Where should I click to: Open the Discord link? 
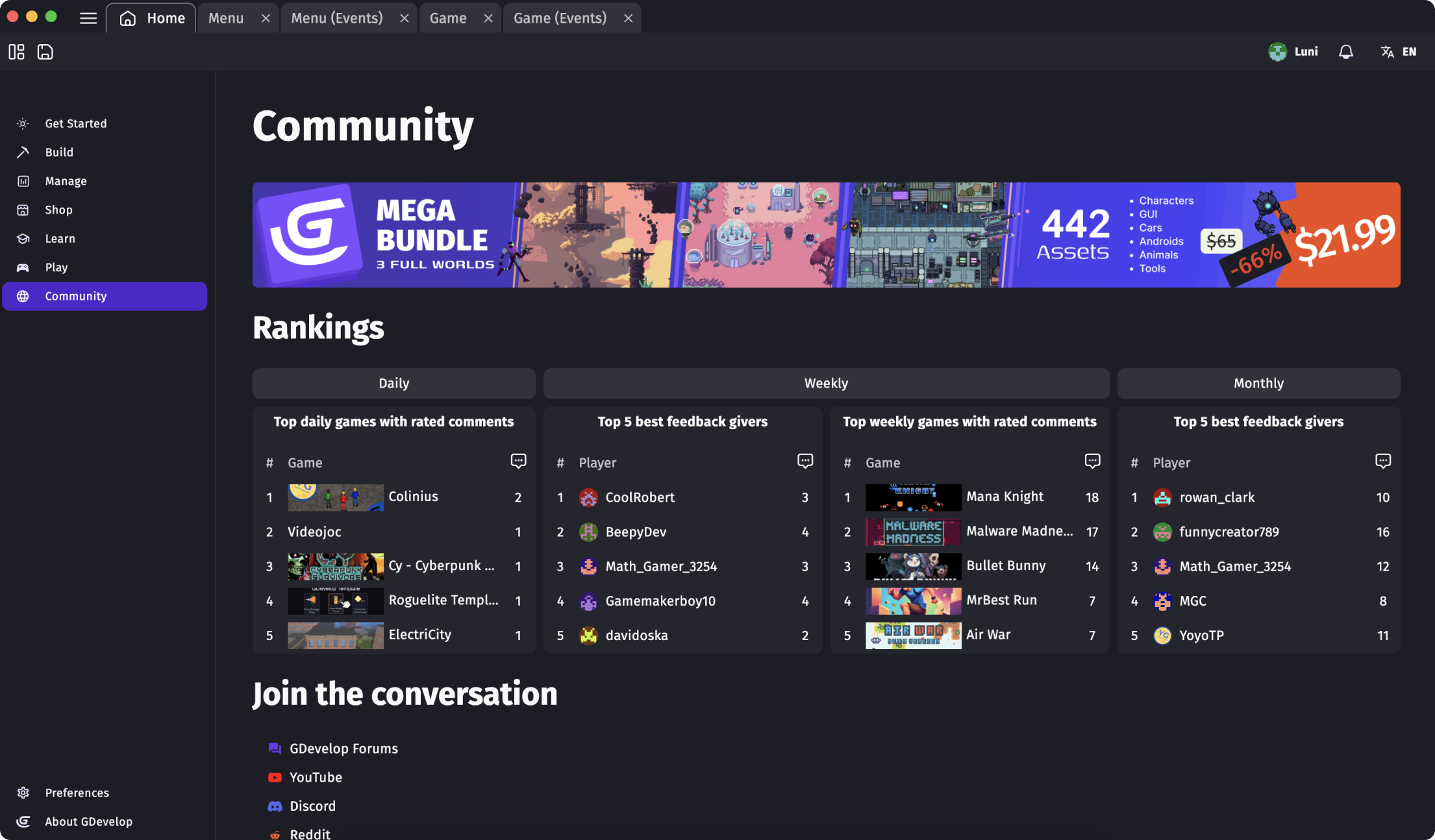312,806
